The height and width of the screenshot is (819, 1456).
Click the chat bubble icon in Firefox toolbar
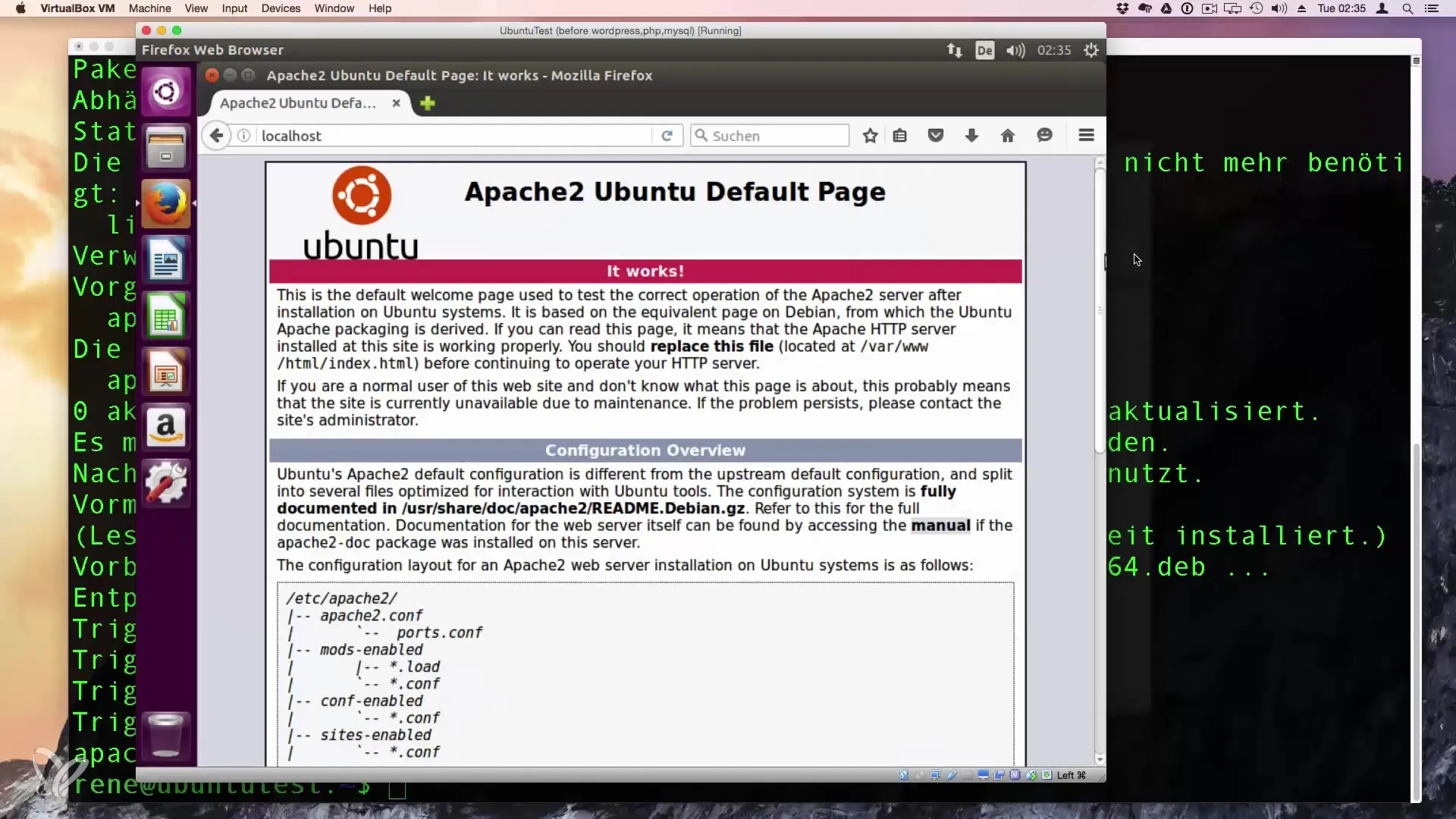point(1044,136)
